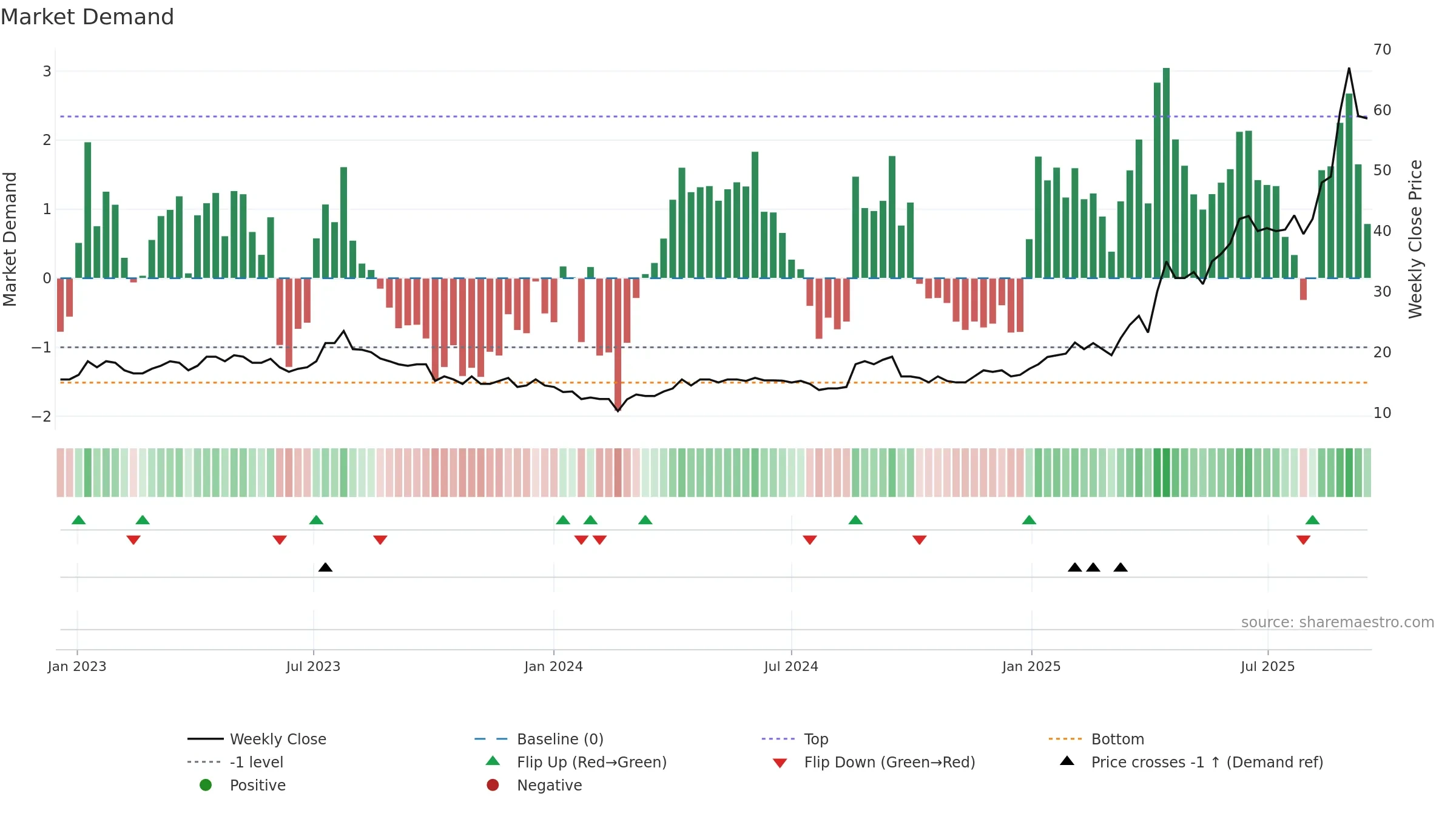
Task: Click the 'Jan 2024' x-axis label
Action: click(553, 666)
